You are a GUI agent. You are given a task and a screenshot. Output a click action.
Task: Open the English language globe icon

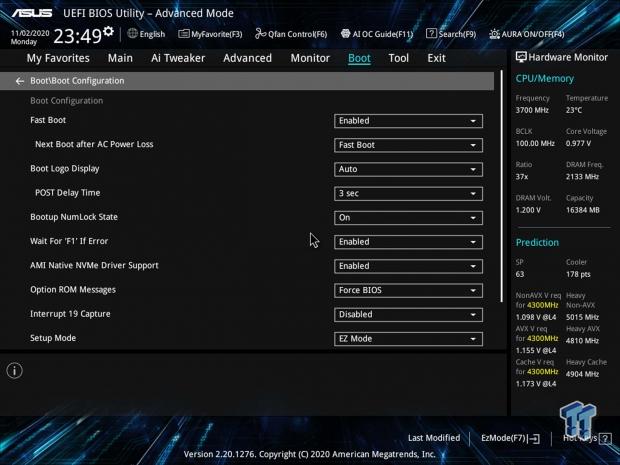133,34
